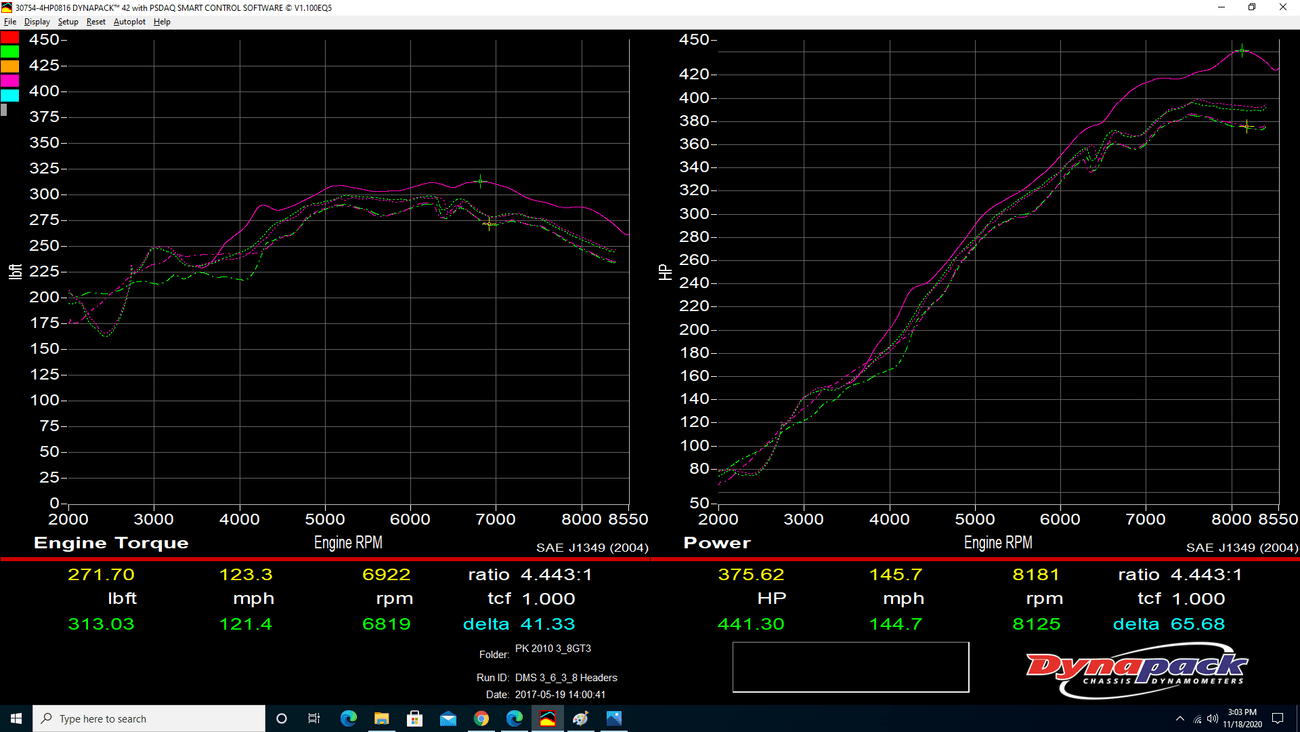The image size is (1300, 732).
Task: Open the Autoplot menu
Action: click(129, 22)
